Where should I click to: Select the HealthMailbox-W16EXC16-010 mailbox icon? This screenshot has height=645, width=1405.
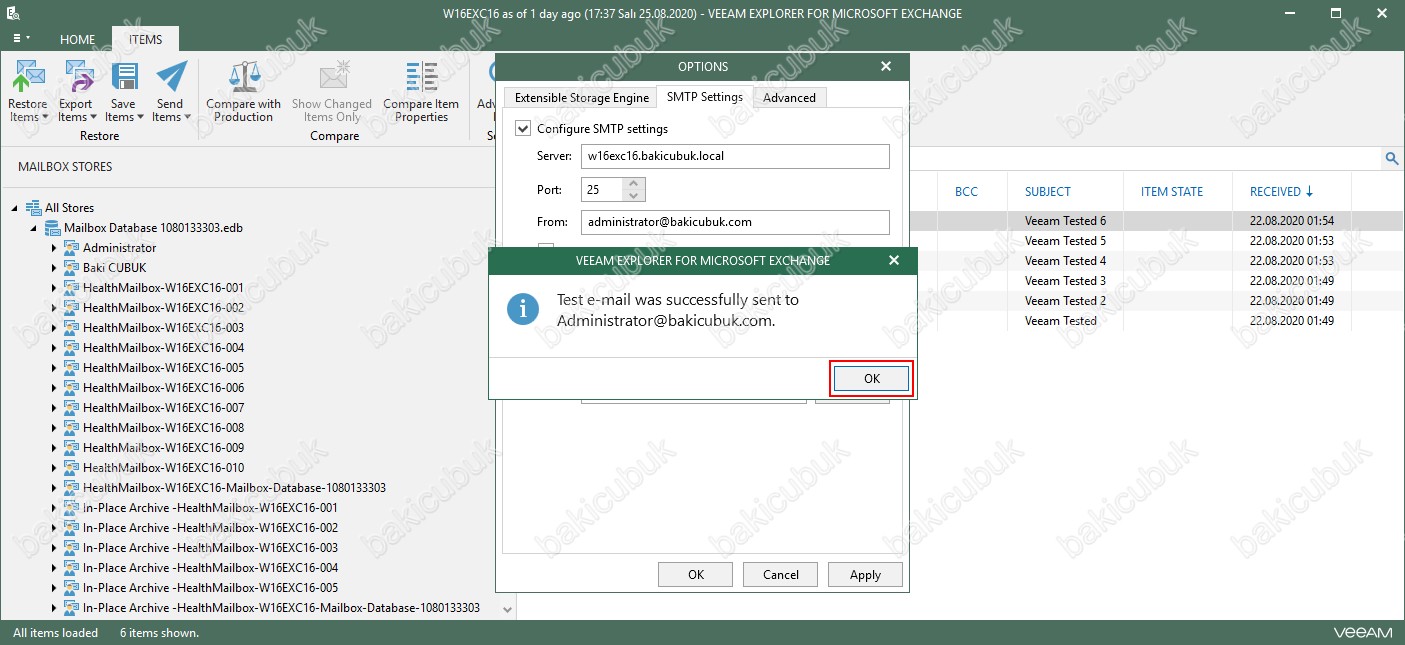[71, 468]
